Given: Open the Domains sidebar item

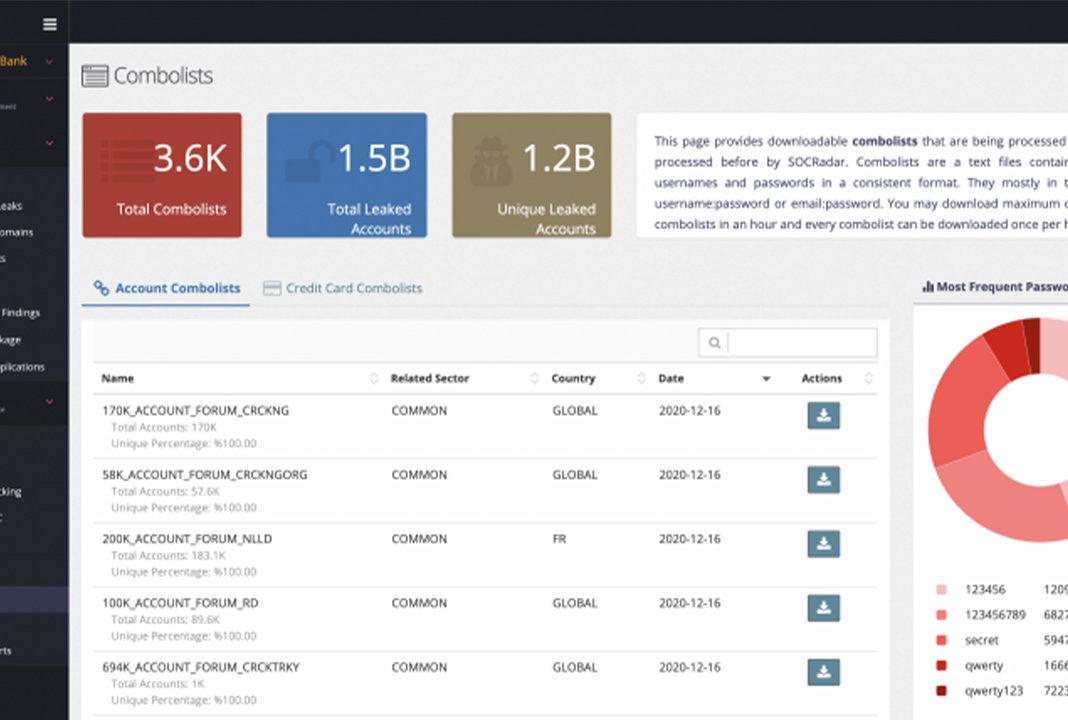Looking at the screenshot, I should 17,232.
